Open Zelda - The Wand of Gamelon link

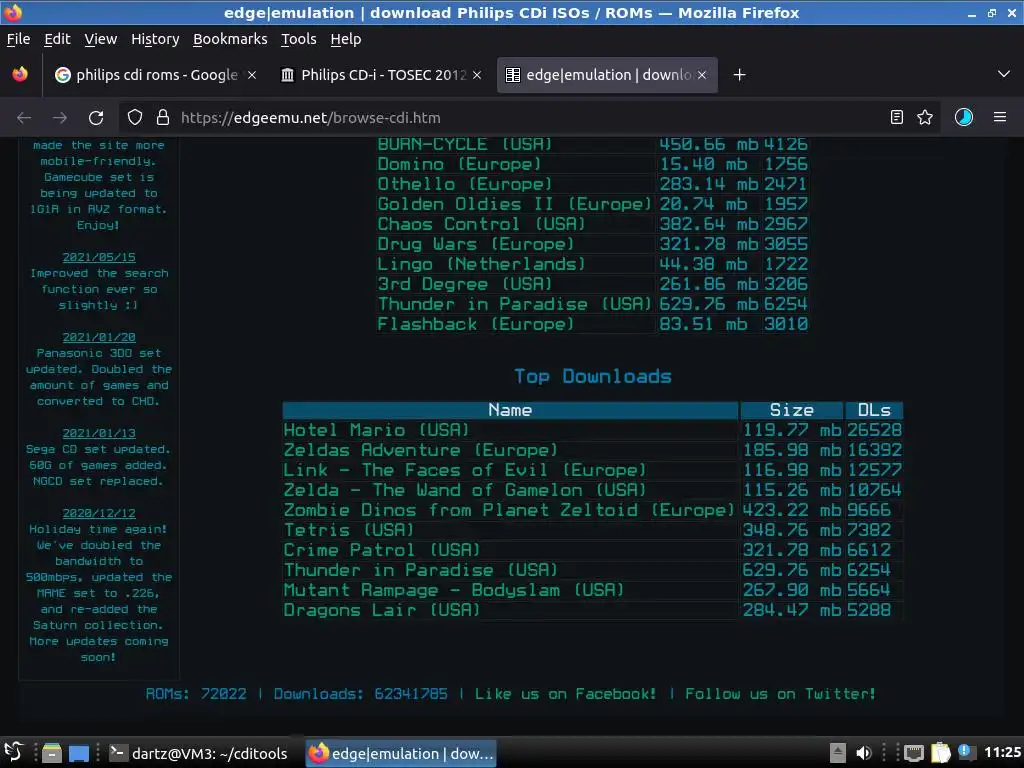pyautogui.click(x=465, y=490)
